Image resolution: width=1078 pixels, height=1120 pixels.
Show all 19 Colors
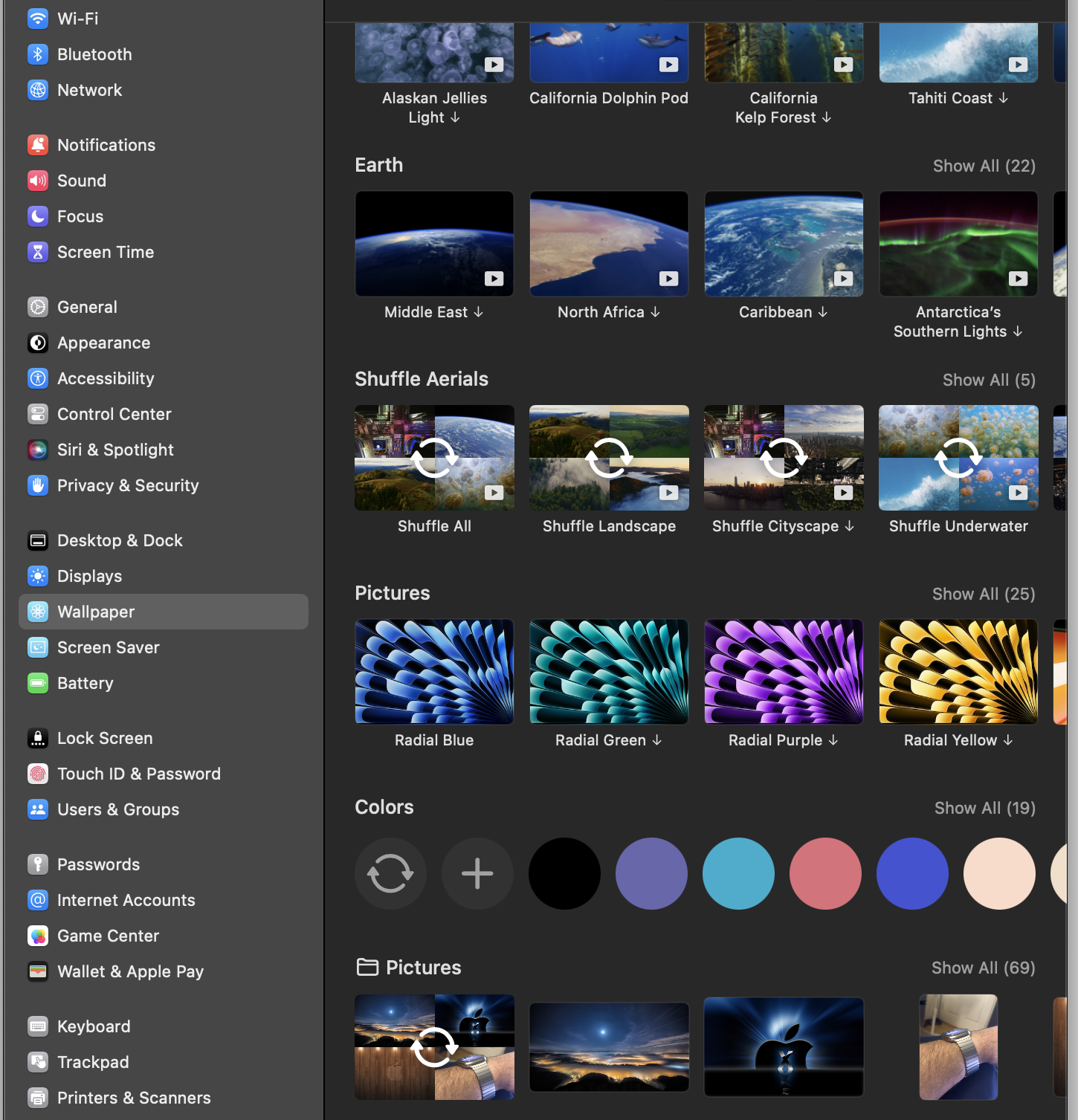[984, 808]
